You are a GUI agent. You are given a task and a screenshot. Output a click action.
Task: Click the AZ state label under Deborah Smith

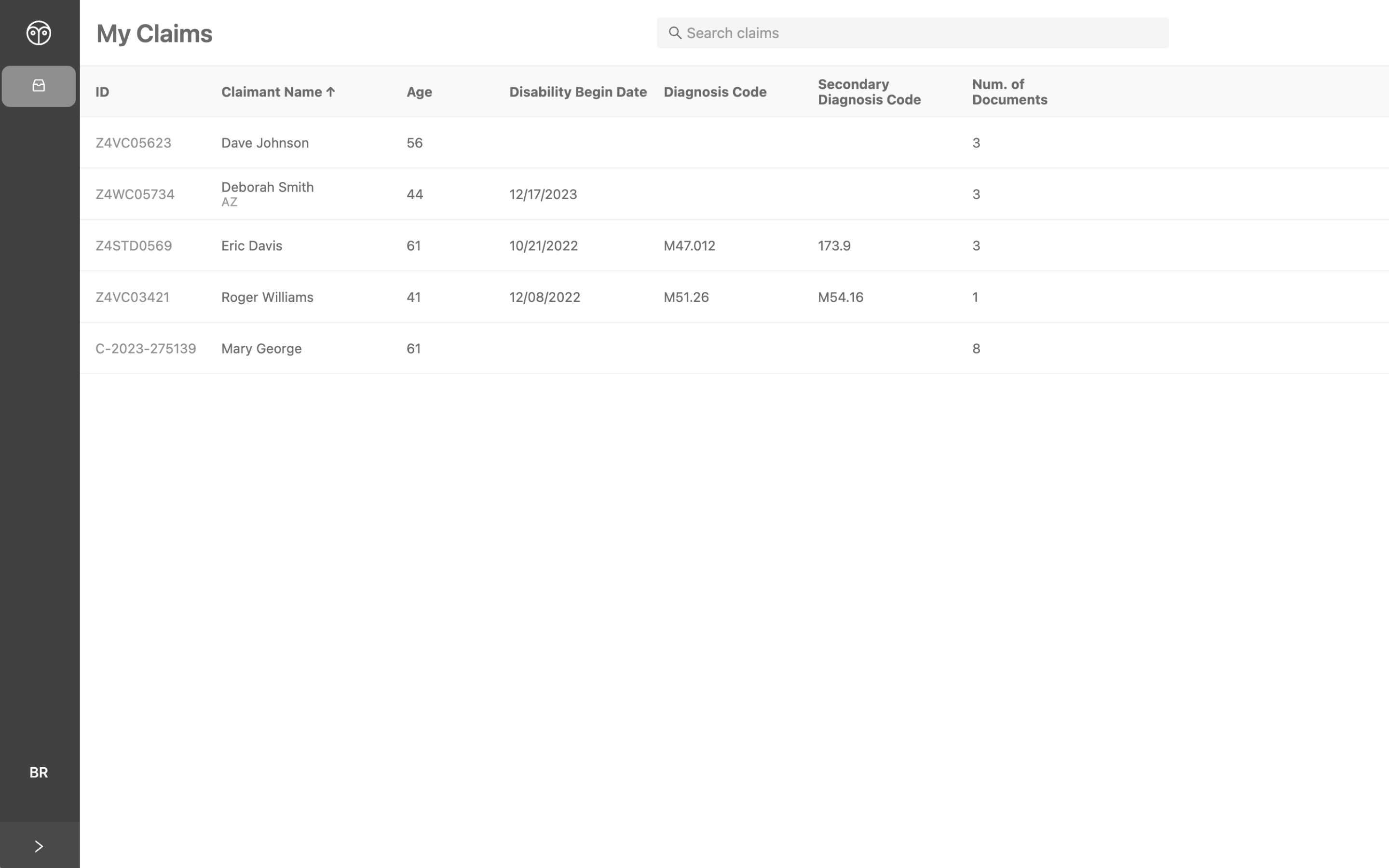(229, 202)
